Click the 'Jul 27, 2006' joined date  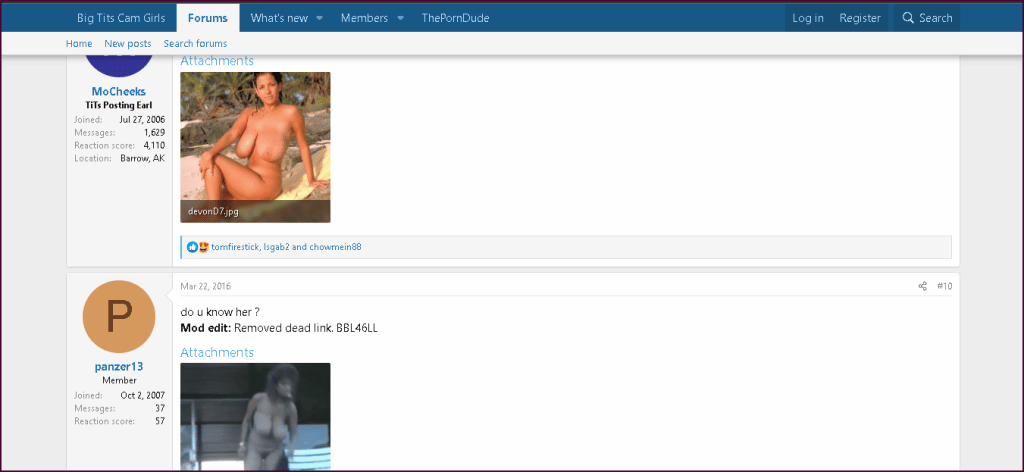pyautogui.click(x=142, y=119)
